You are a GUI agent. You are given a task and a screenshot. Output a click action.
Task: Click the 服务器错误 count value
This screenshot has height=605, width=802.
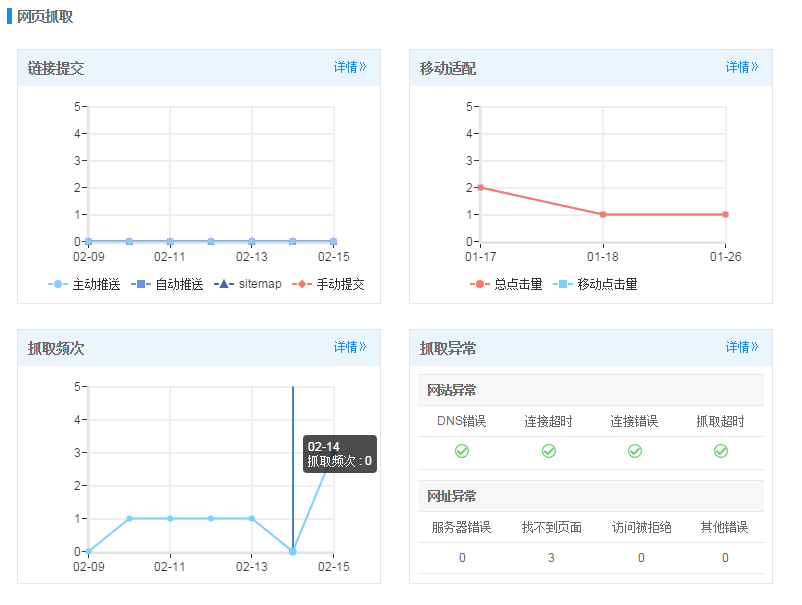[462, 557]
